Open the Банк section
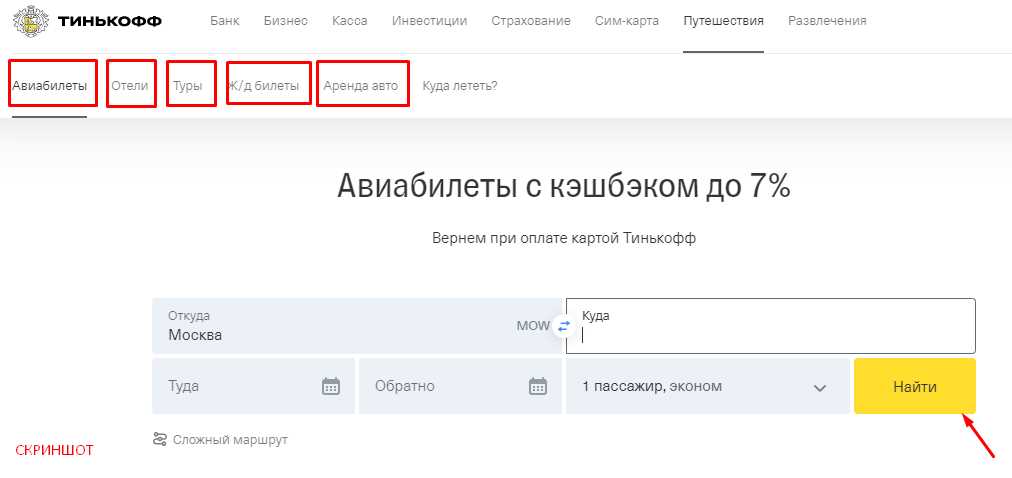The height and width of the screenshot is (478, 1012). (225, 21)
